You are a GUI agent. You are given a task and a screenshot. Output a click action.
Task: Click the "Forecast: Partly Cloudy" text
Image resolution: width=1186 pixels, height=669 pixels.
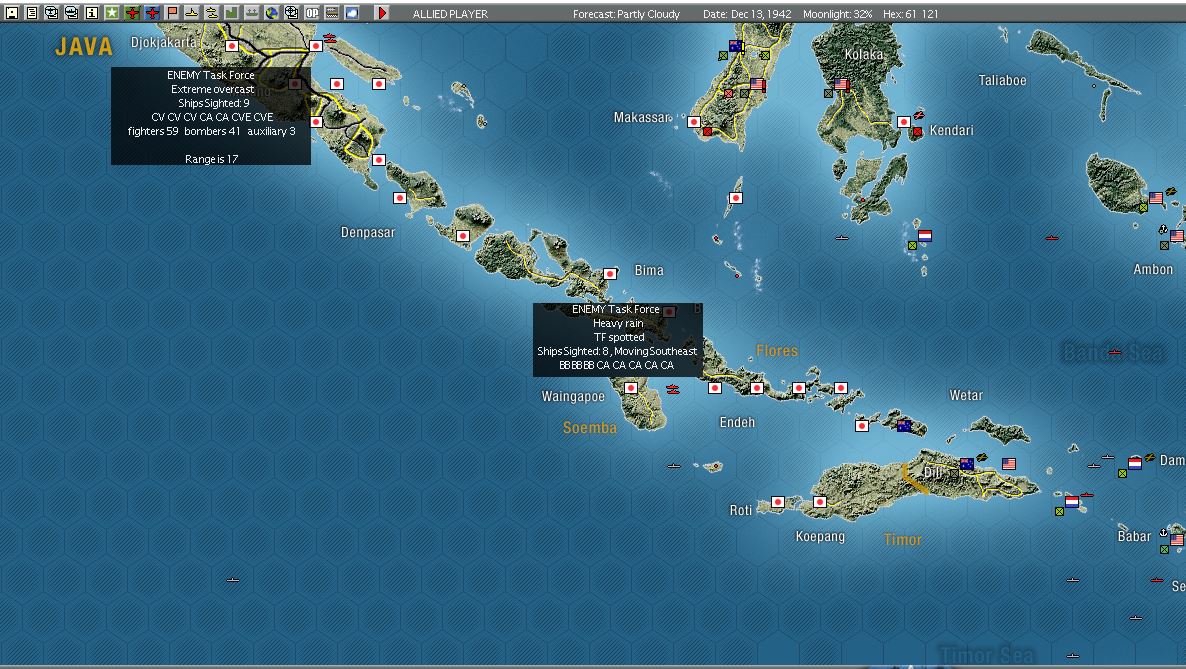point(626,14)
